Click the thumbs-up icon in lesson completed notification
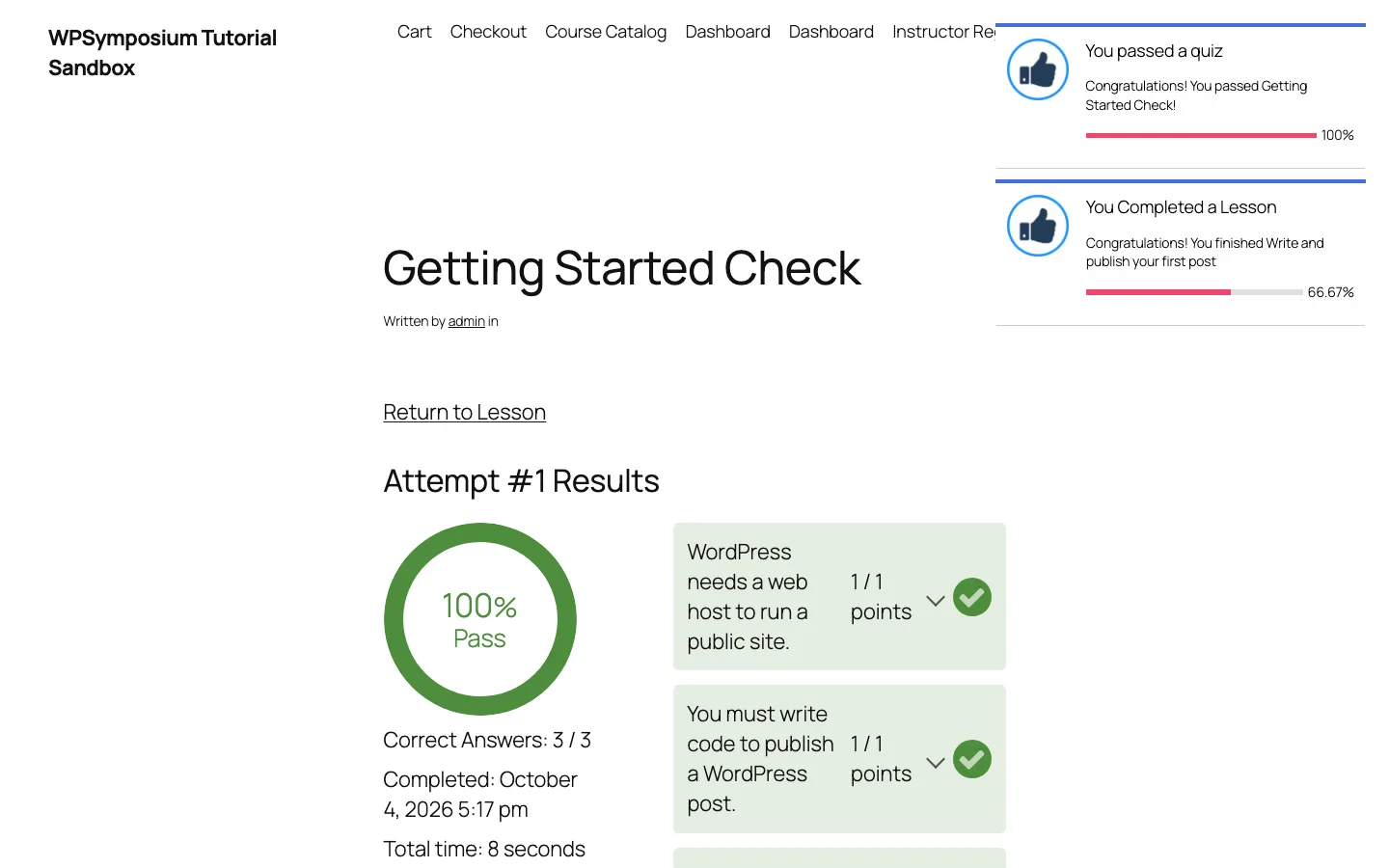 coord(1038,226)
